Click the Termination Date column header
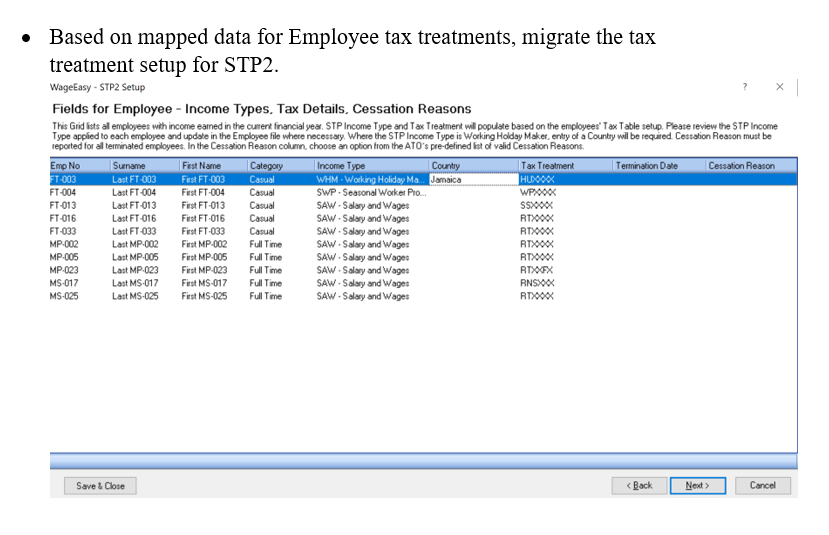This screenshot has width=829, height=535. 659,165
